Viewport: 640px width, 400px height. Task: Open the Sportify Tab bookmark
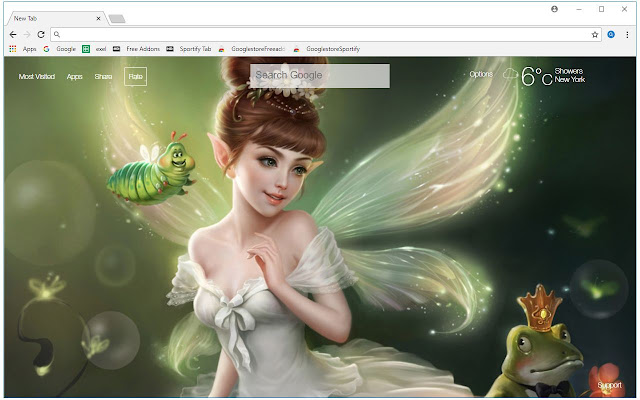coord(189,49)
